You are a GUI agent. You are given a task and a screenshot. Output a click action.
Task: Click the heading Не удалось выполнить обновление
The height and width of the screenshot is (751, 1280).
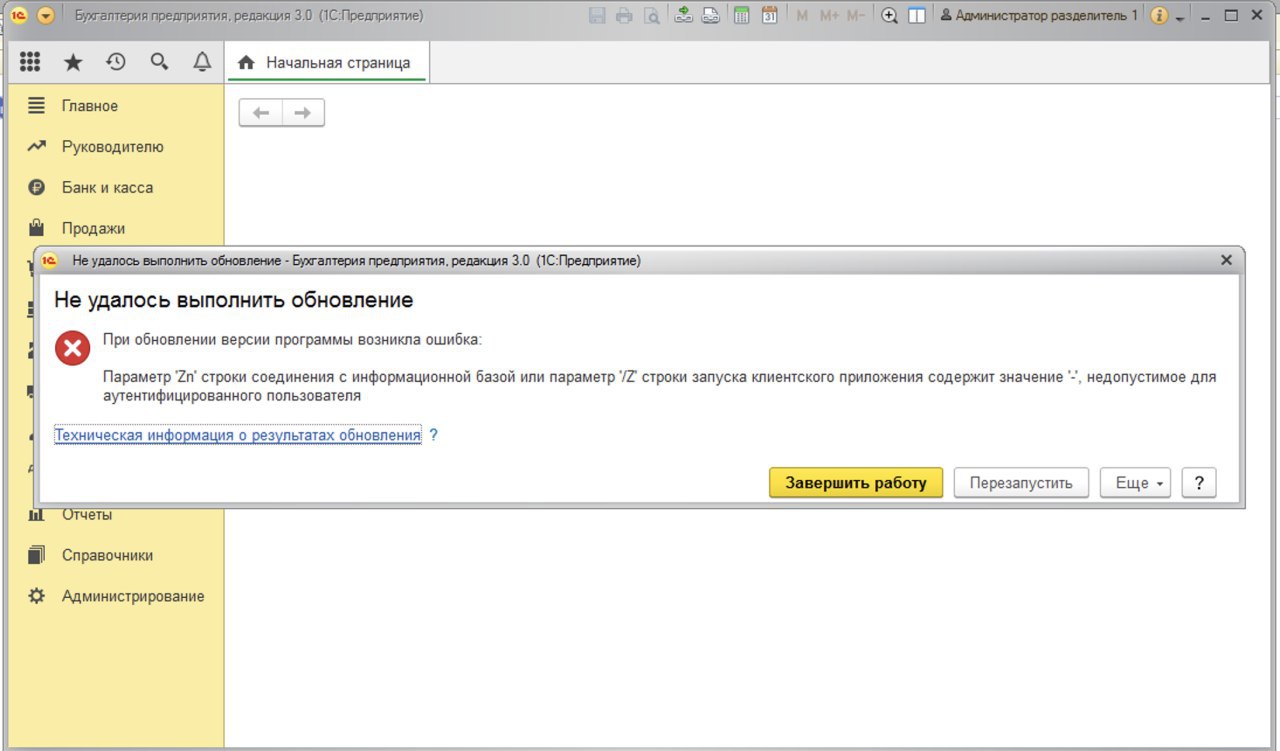[233, 300]
